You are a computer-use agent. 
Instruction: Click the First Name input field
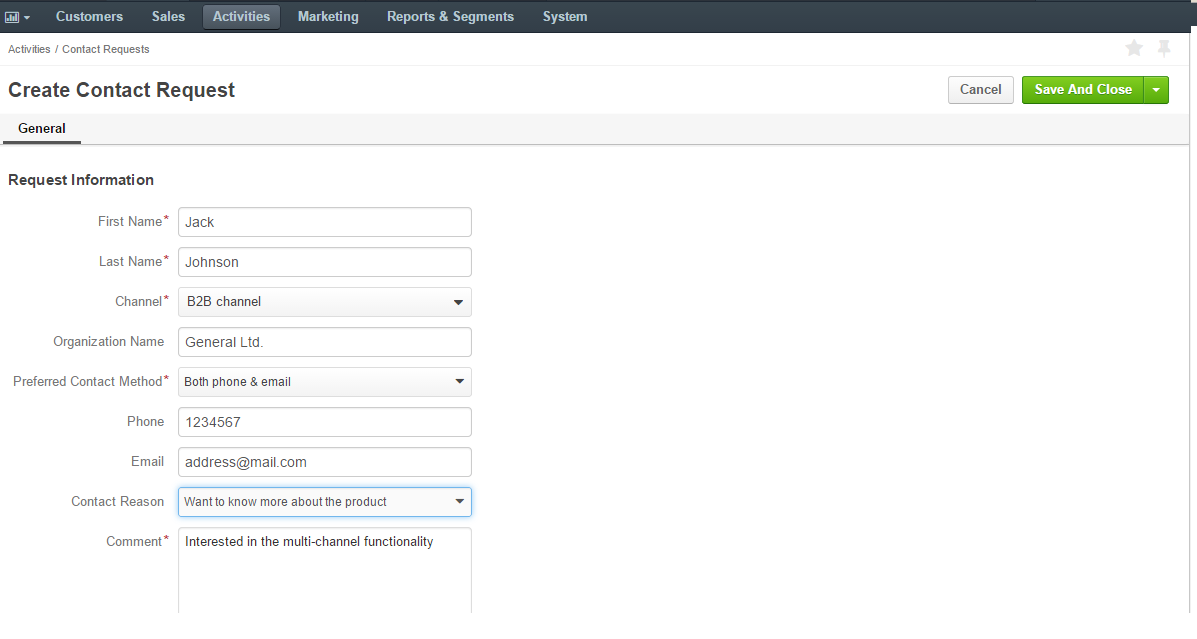click(x=324, y=222)
